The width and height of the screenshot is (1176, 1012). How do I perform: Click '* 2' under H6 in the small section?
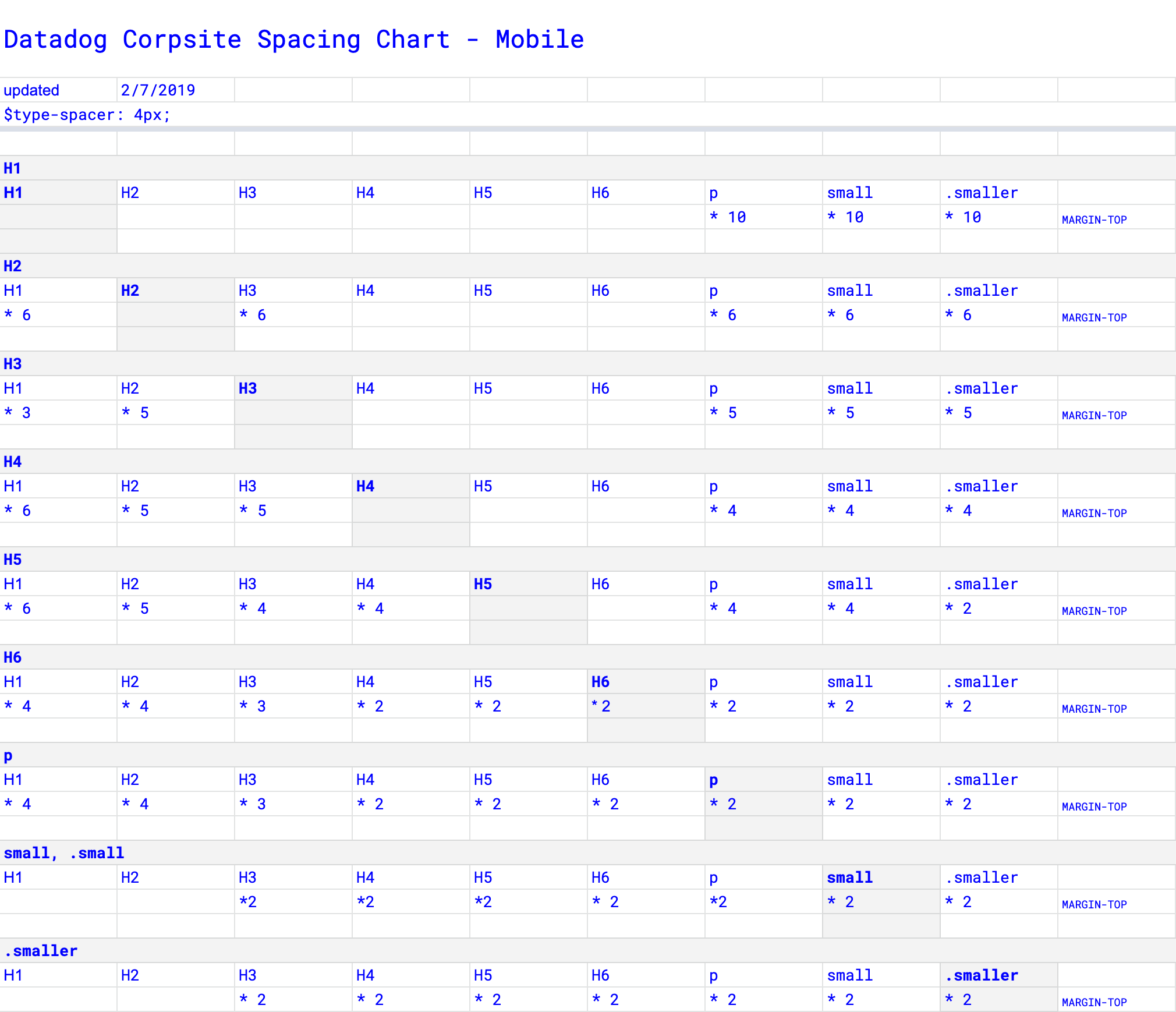[605, 902]
